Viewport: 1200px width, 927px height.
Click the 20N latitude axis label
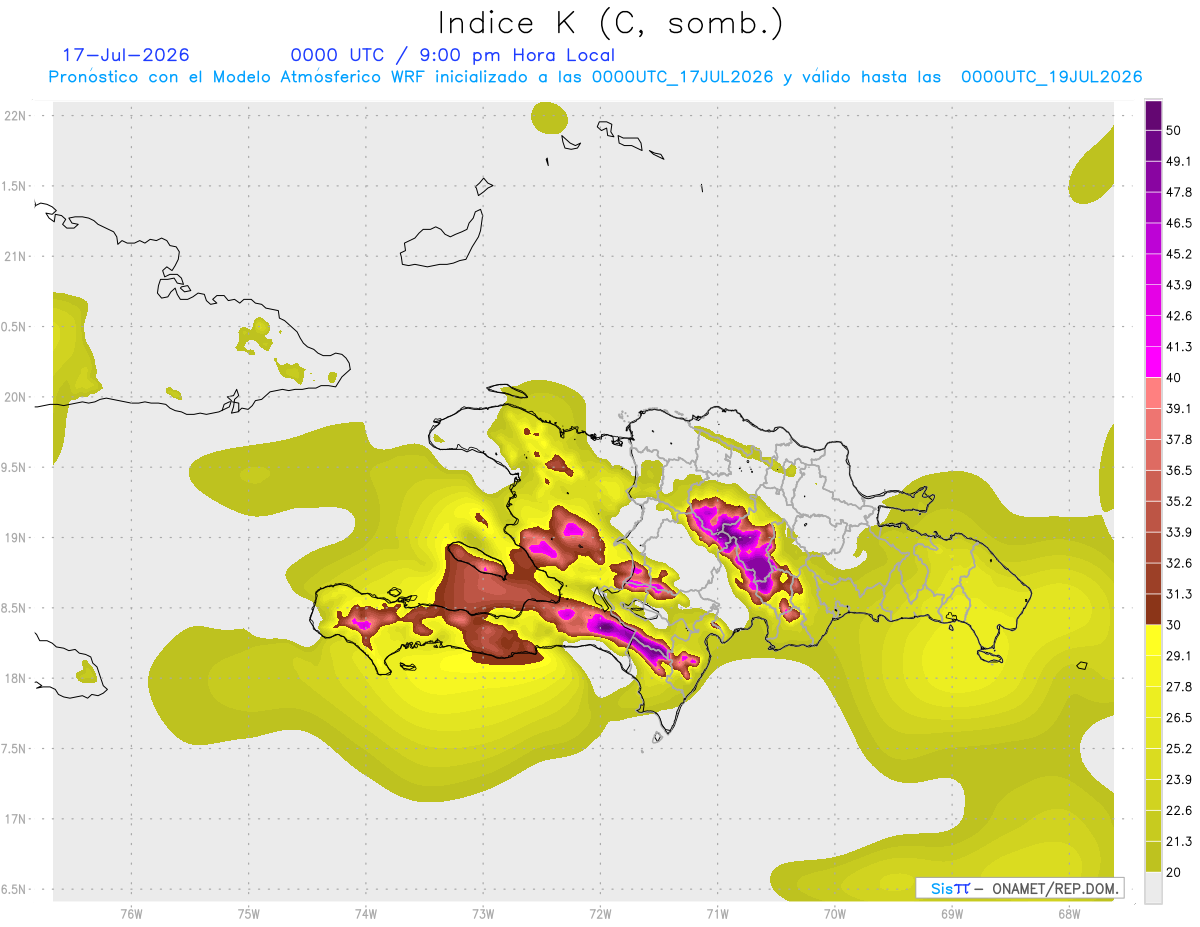click(x=15, y=398)
